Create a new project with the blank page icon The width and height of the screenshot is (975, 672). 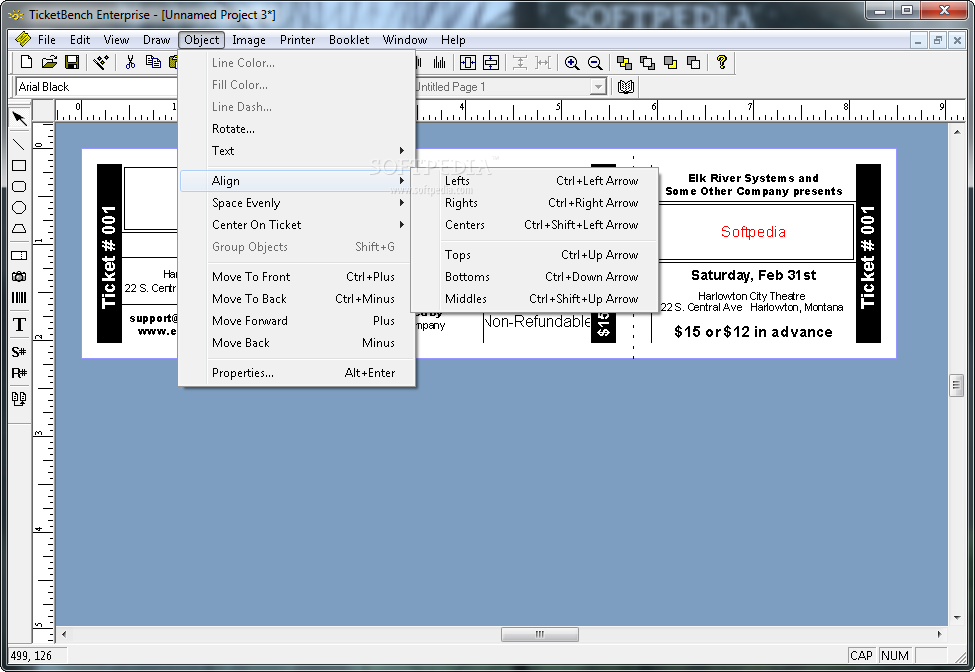[26, 62]
